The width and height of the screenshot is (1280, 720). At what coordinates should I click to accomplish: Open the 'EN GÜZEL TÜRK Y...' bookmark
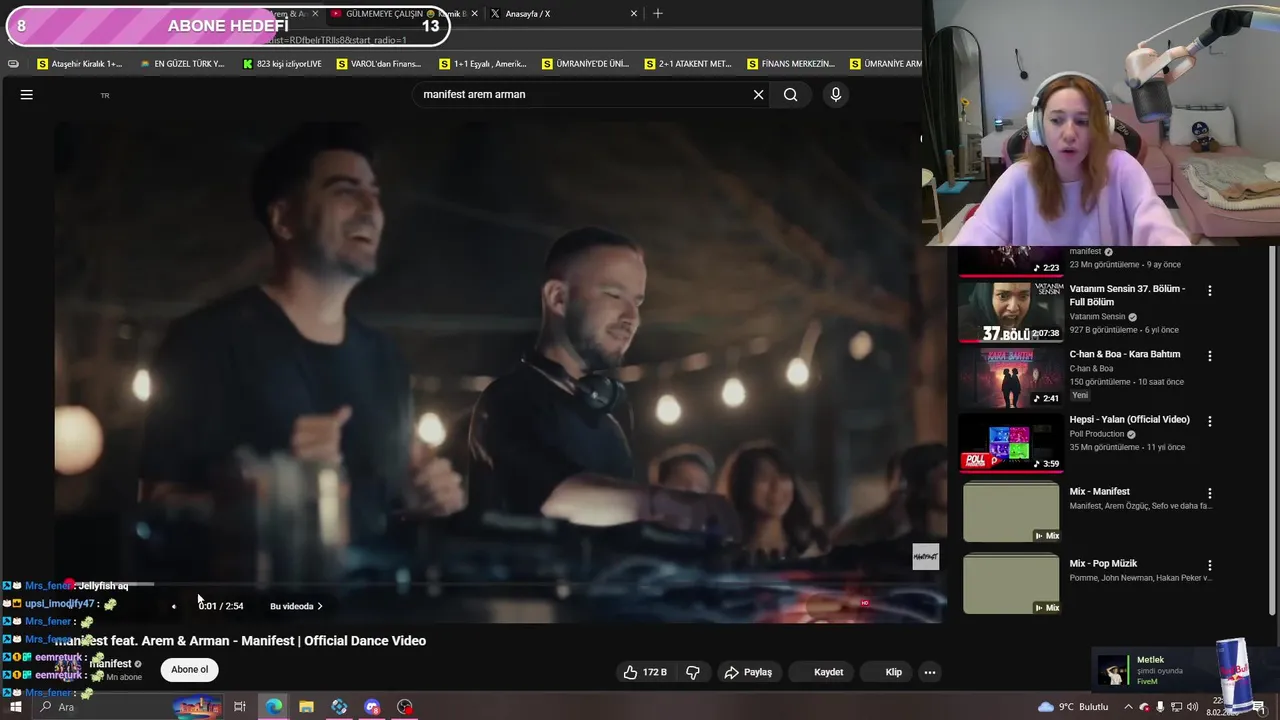[x=182, y=64]
